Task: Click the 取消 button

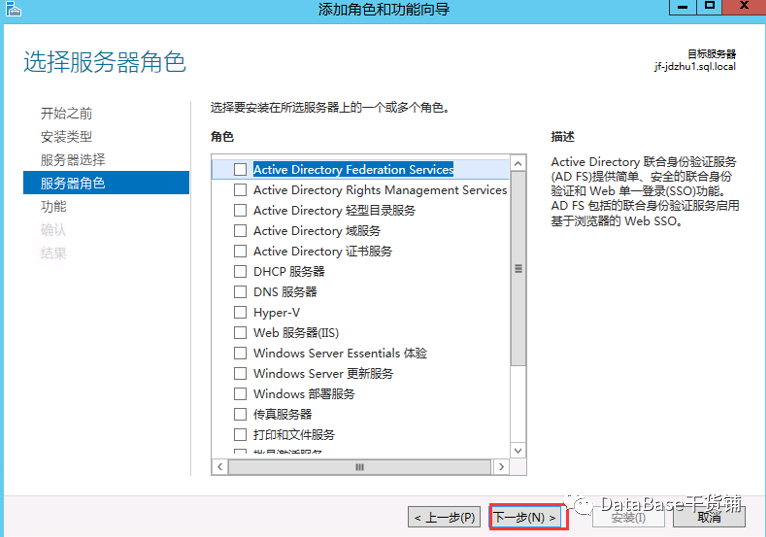Action: (709, 517)
